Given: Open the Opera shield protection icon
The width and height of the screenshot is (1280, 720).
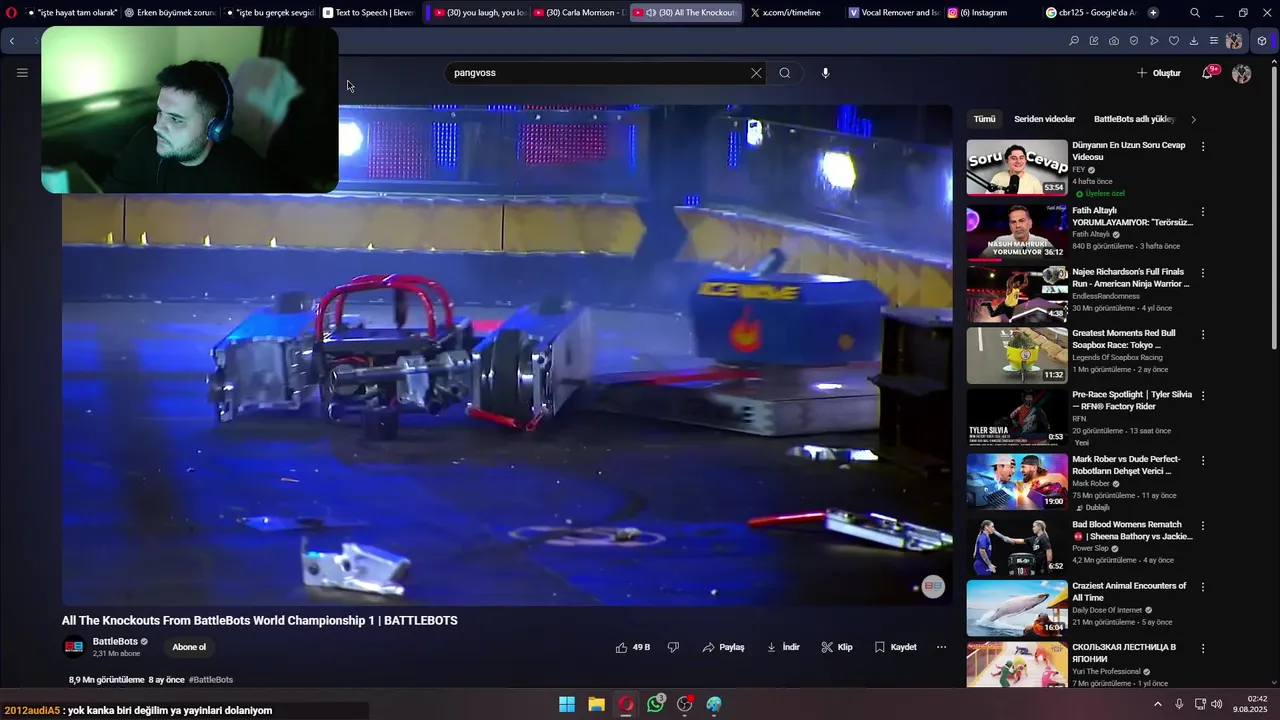Looking at the screenshot, I should coord(1134,41).
